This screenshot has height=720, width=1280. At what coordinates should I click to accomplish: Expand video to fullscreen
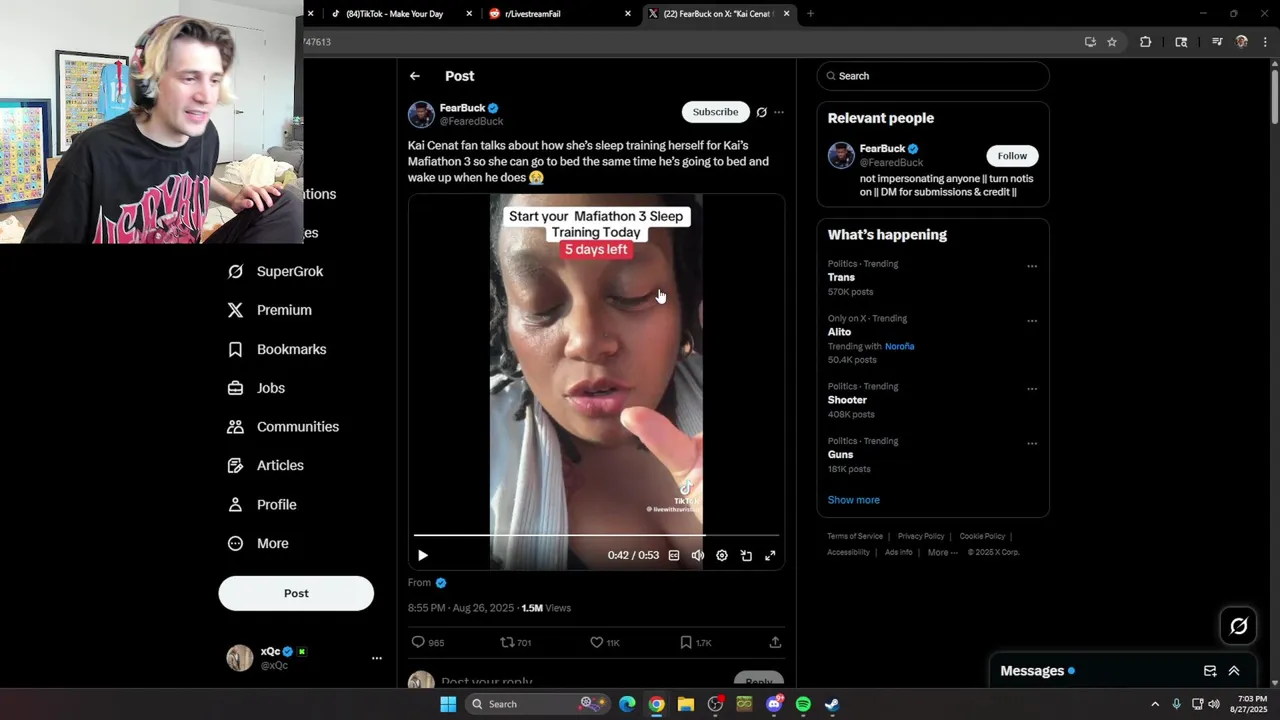tap(770, 556)
